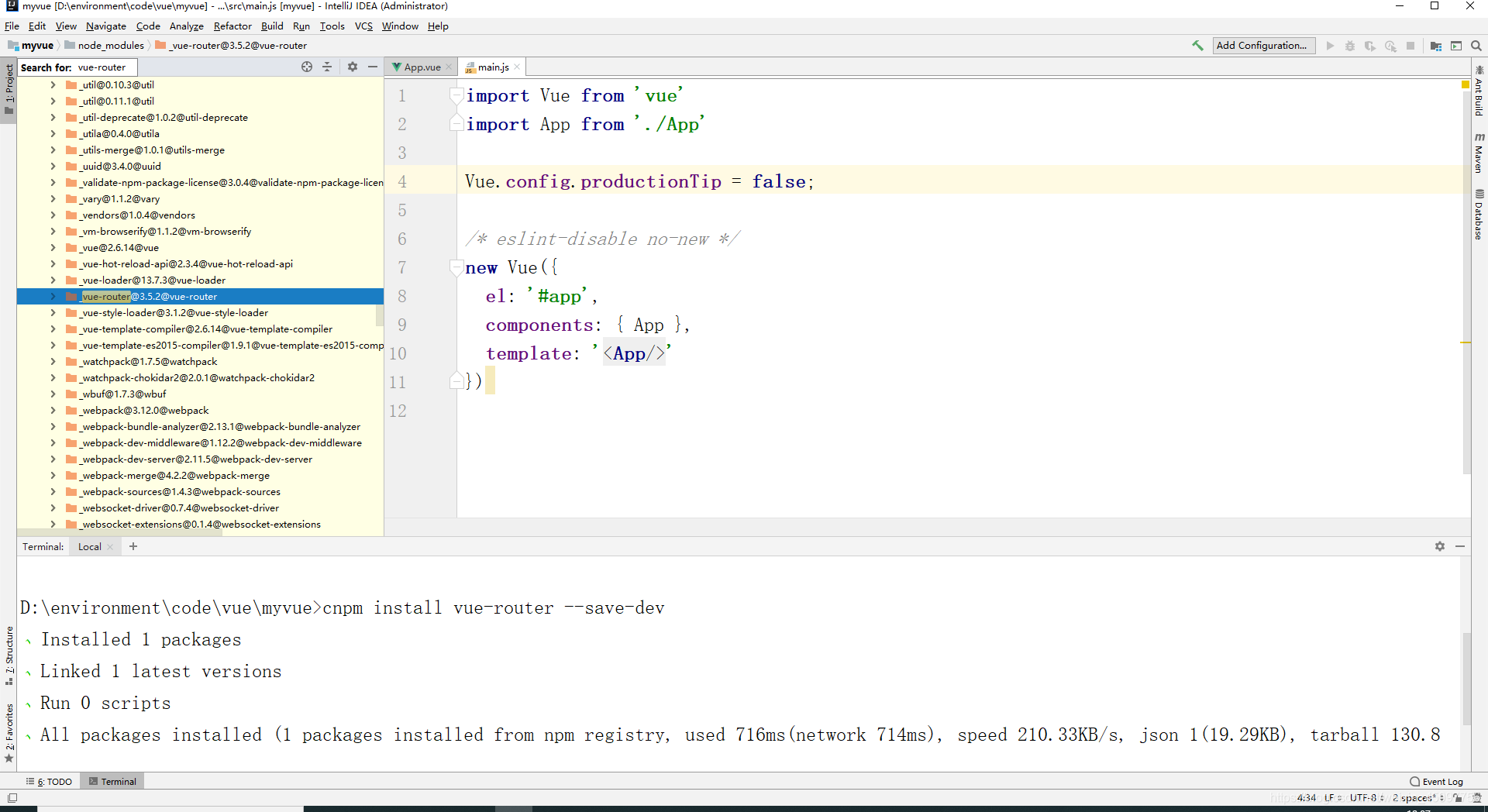Click the Profiler run icon in toolbar
The width and height of the screenshot is (1488, 812).
(x=1390, y=46)
